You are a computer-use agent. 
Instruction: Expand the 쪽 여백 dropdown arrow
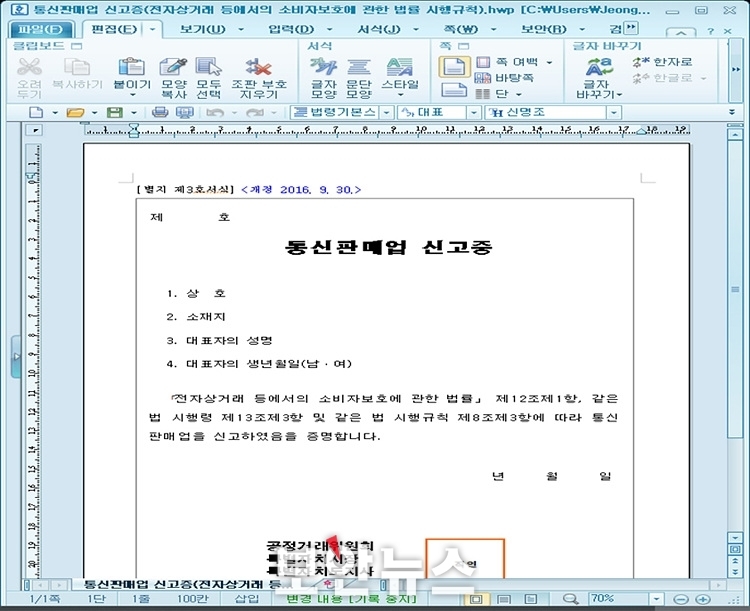pos(550,62)
